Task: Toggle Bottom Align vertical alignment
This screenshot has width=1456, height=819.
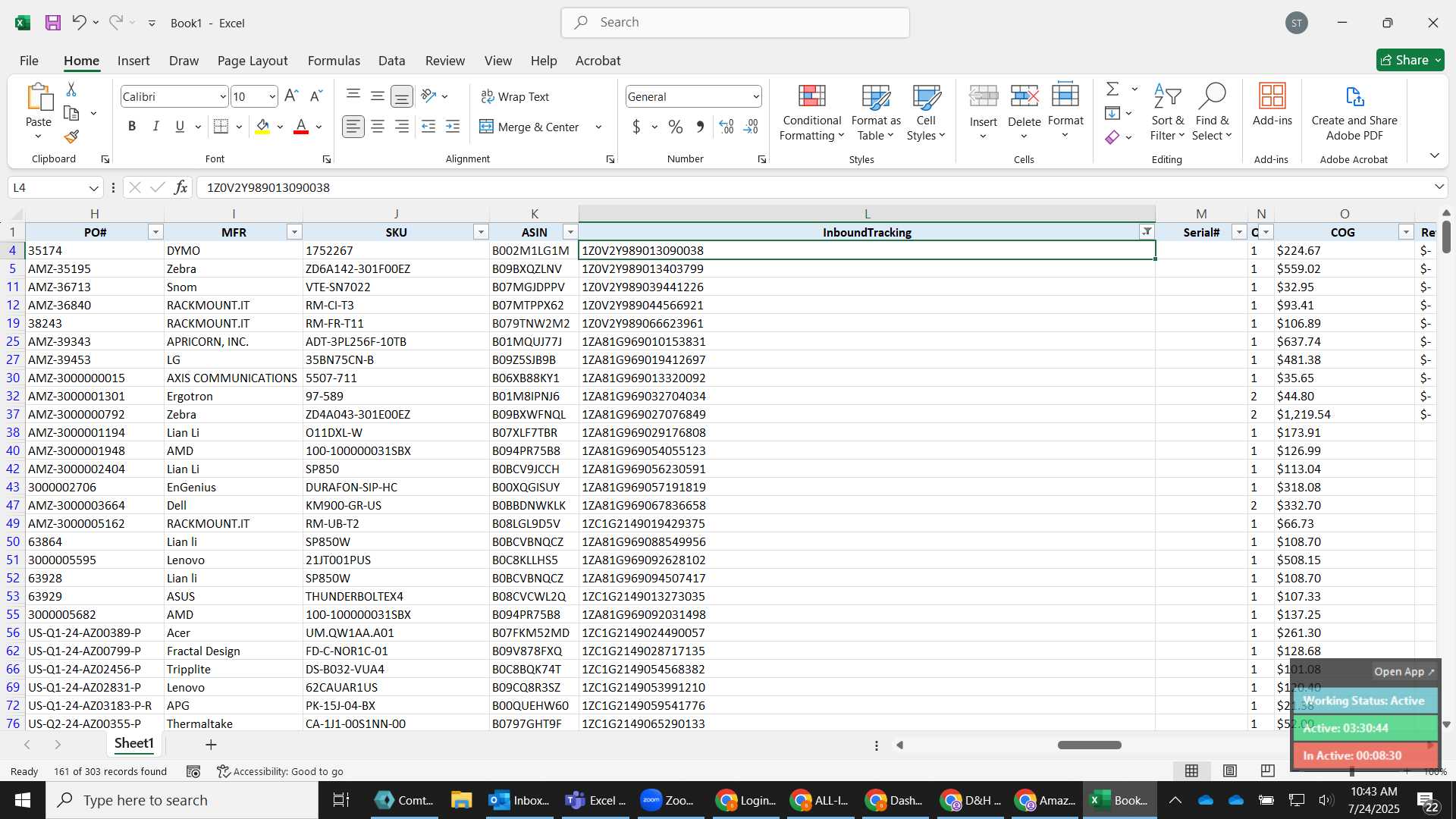Action: (402, 96)
